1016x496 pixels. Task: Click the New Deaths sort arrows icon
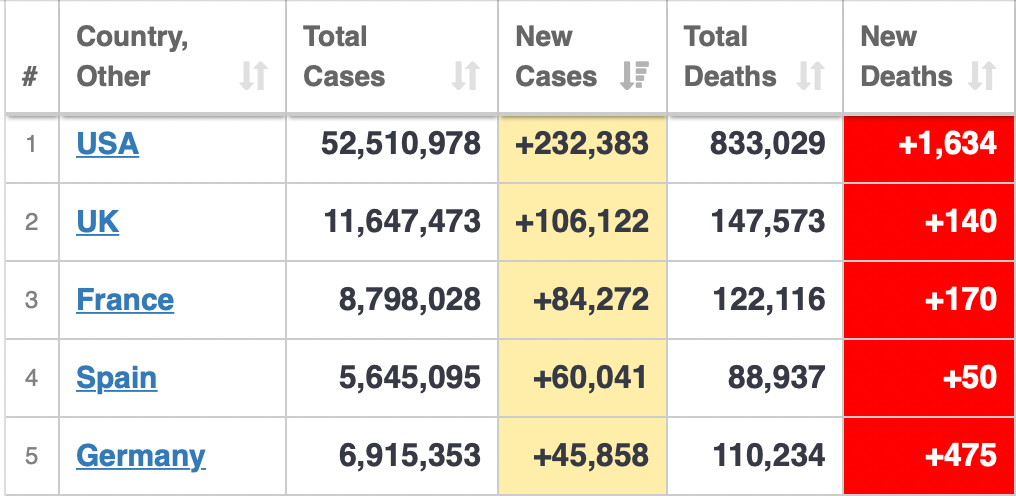(x=983, y=77)
